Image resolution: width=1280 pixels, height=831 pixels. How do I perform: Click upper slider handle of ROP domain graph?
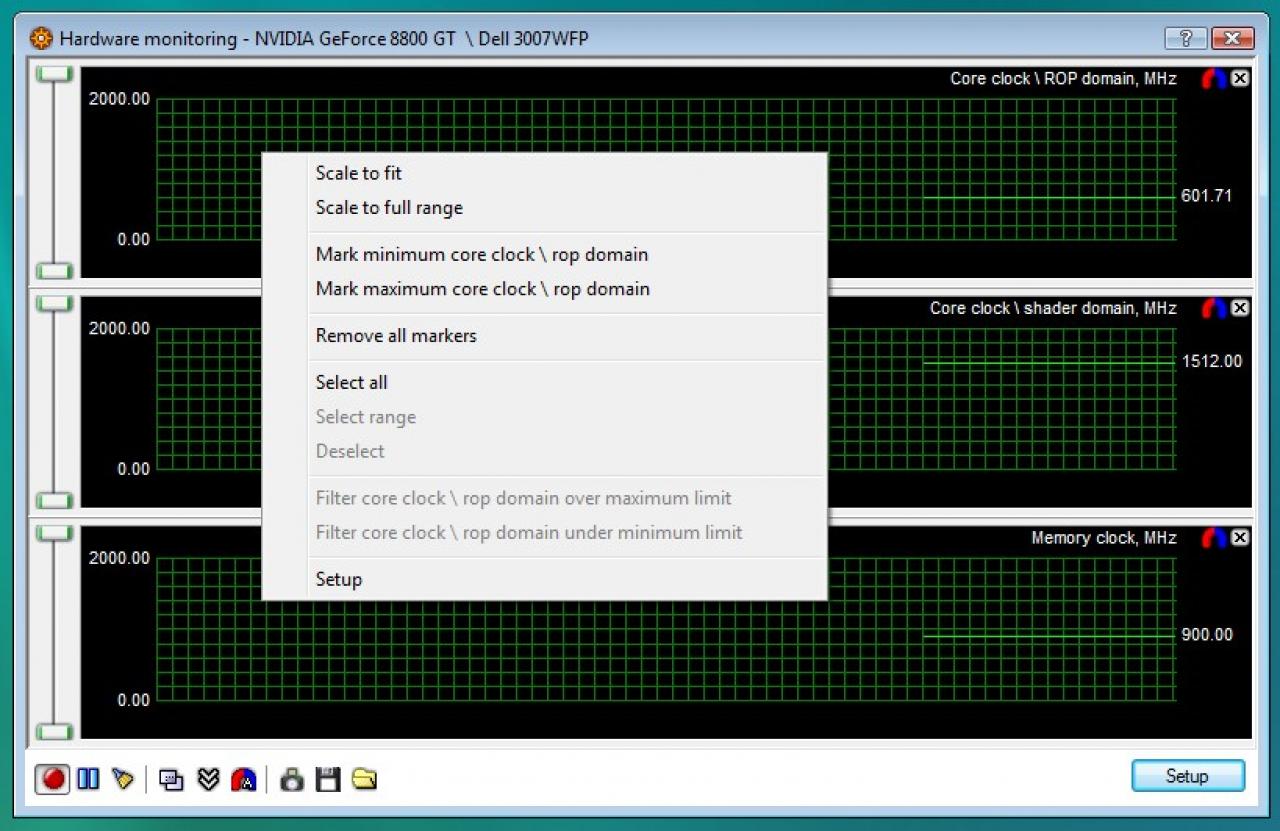[x=54, y=74]
